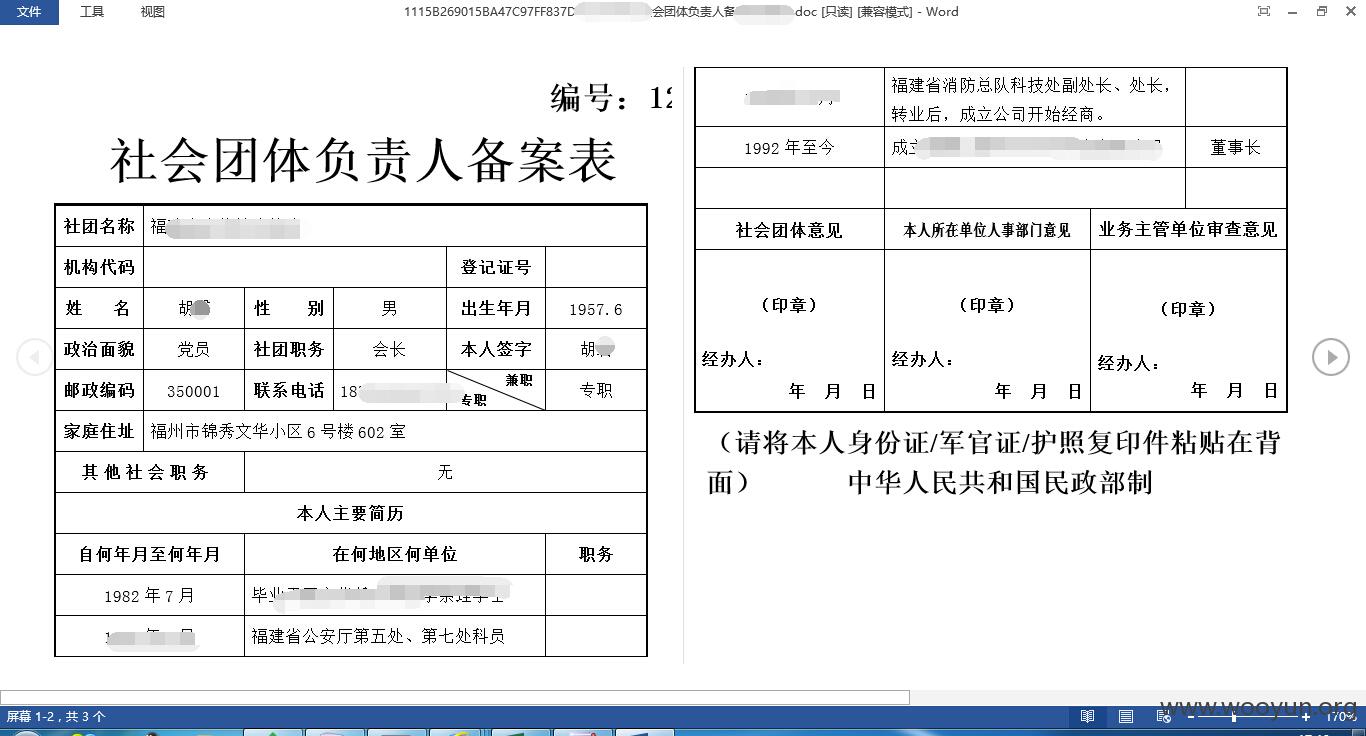Click (印章) under 社会团体意见

(x=789, y=305)
